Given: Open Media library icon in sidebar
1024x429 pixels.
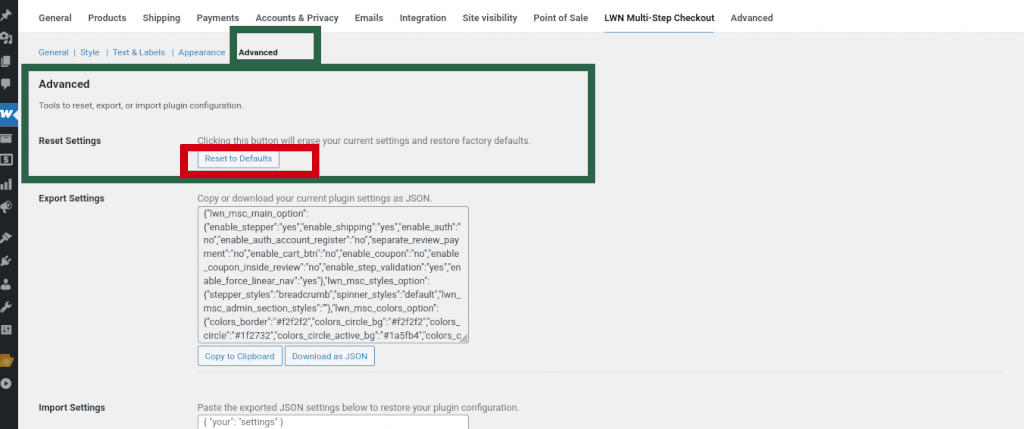Looking at the screenshot, I should (7, 40).
